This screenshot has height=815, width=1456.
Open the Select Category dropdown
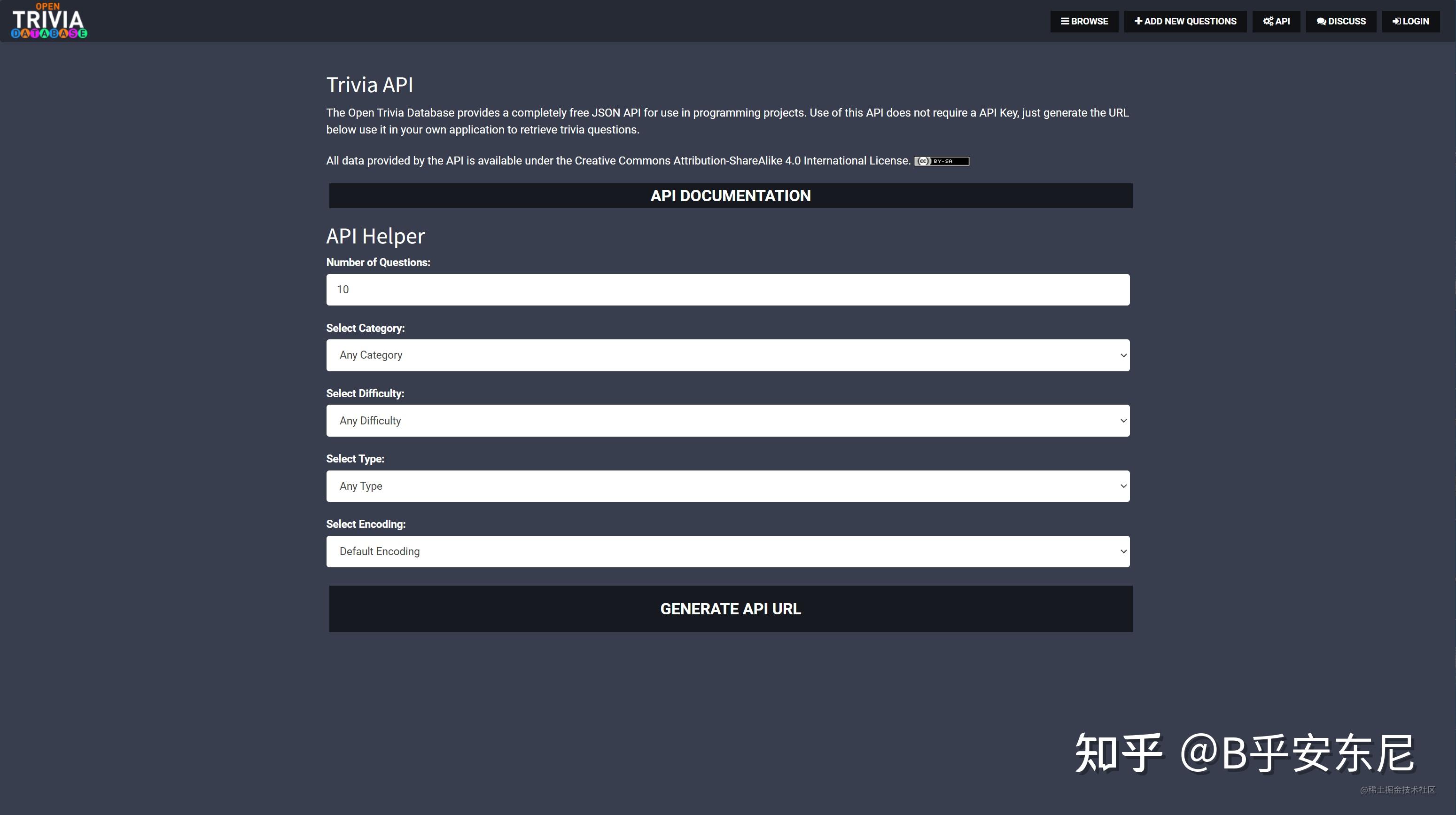727,355
